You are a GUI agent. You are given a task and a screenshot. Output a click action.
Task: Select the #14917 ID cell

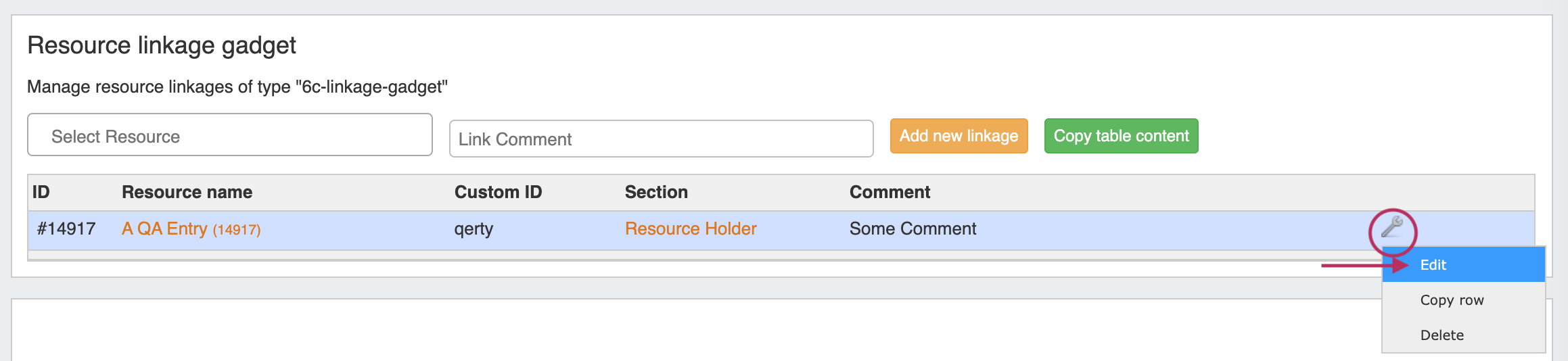tap(66, 229)
